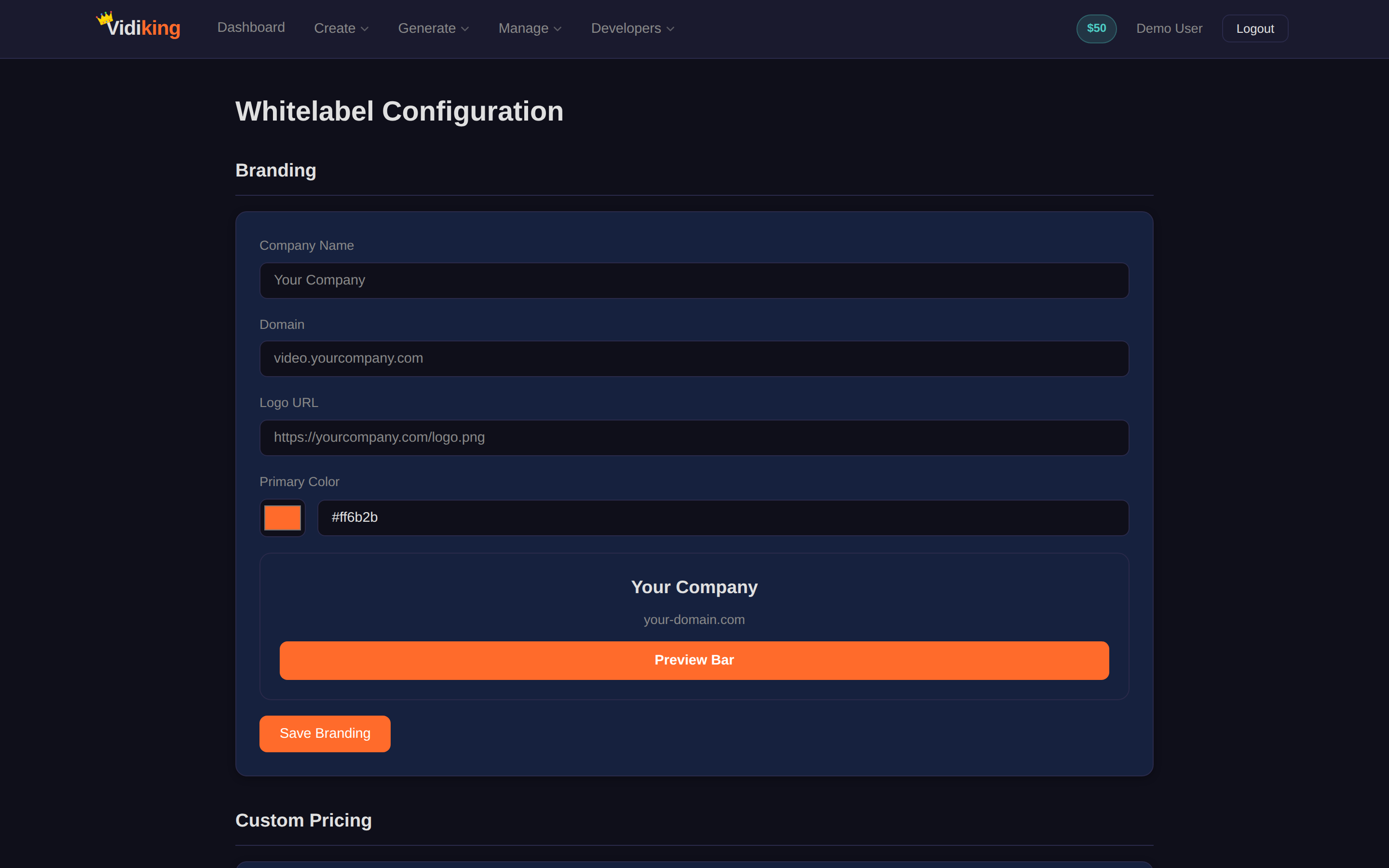Log out with the Logout button

point(1255,28)
